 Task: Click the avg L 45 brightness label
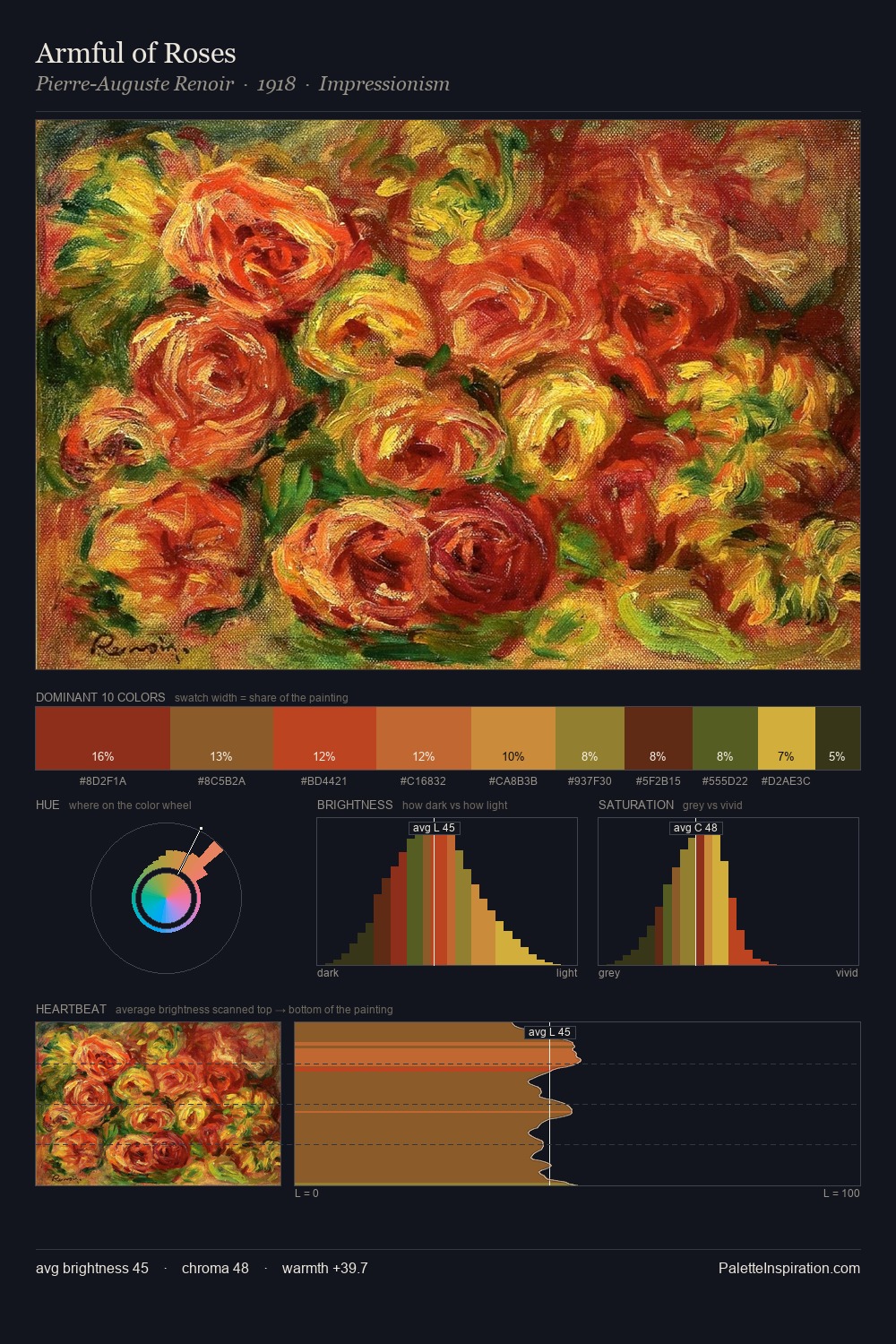(x=434, y=828)
